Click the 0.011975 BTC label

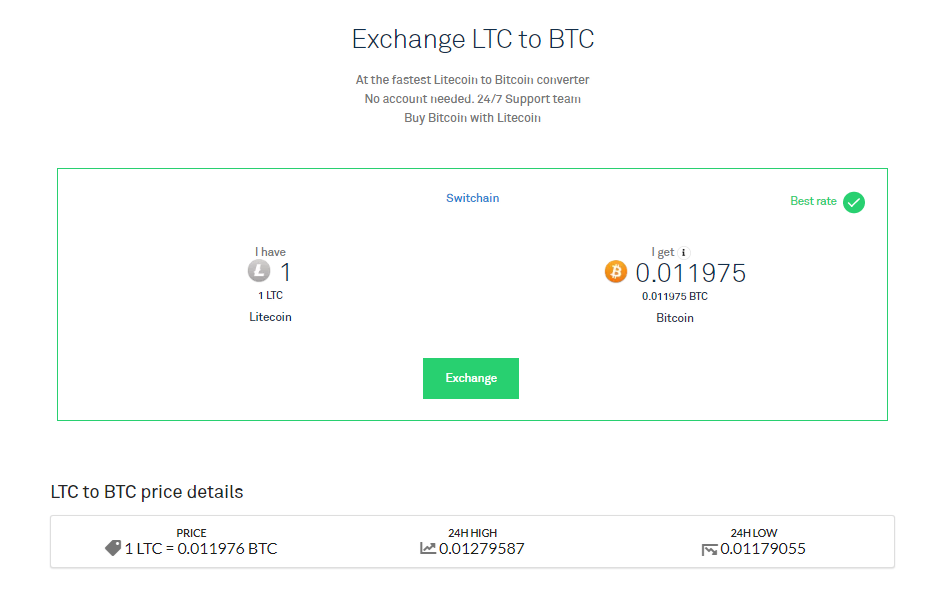675,296
